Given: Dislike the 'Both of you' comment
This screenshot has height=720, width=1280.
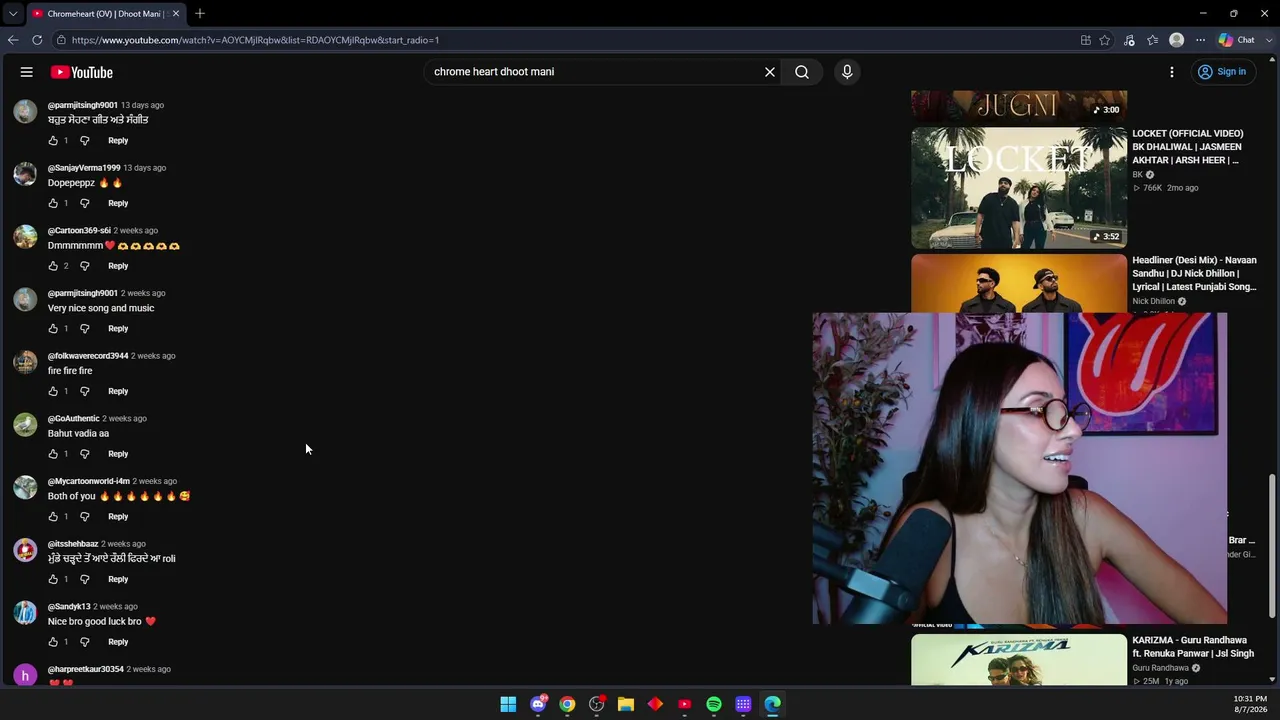Looking at the screenshot, I should (x=84, y=517).
